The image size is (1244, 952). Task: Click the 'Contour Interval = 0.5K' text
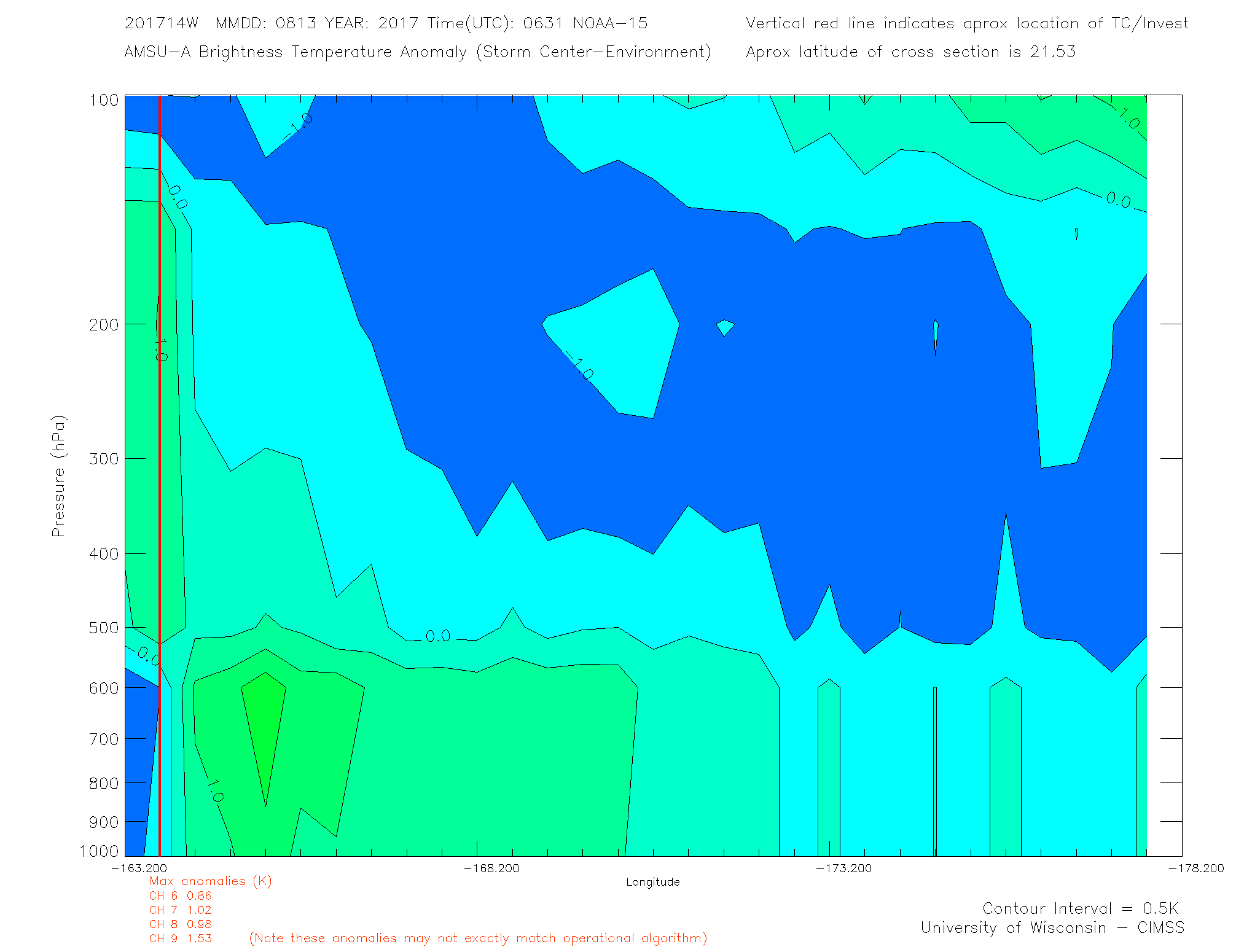tap(1080, 908)
